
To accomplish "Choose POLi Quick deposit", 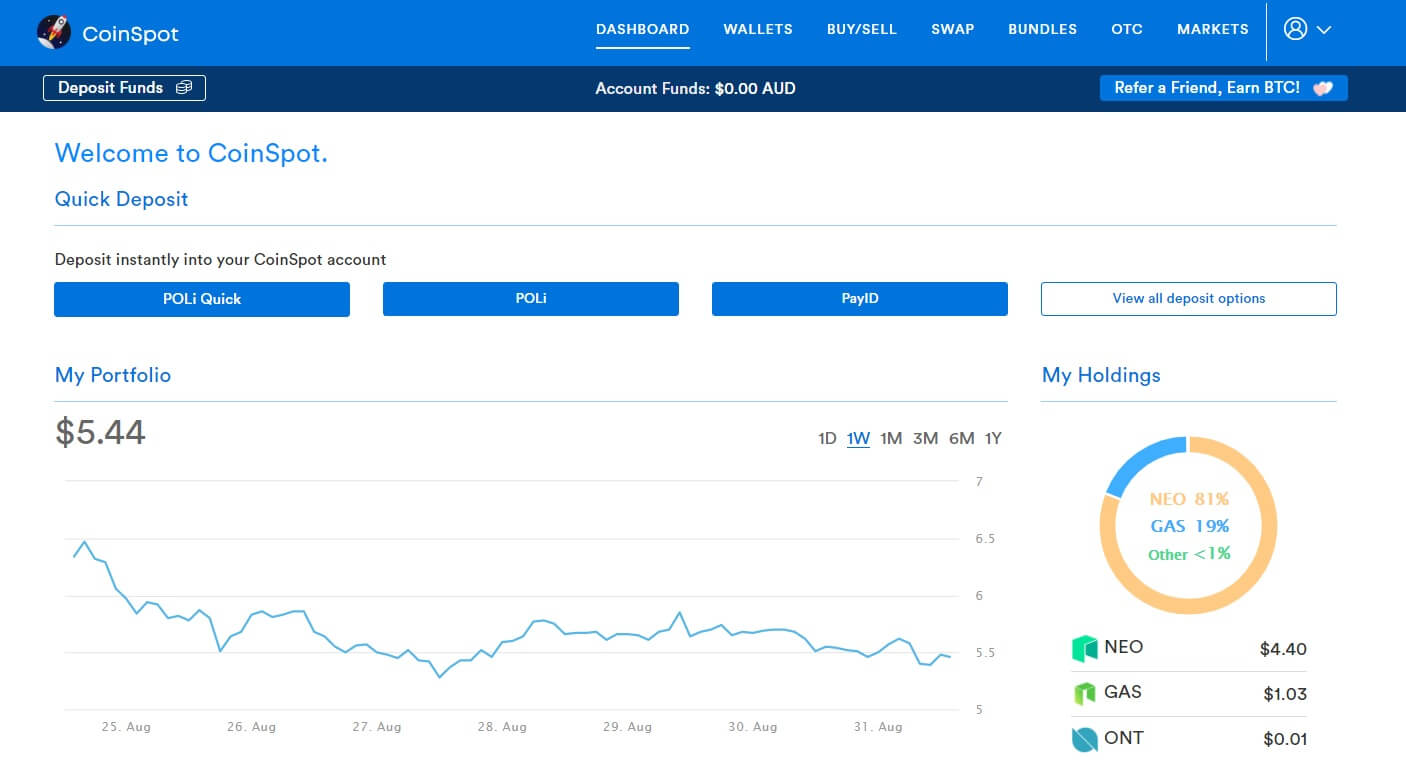I will pos(202,299).
